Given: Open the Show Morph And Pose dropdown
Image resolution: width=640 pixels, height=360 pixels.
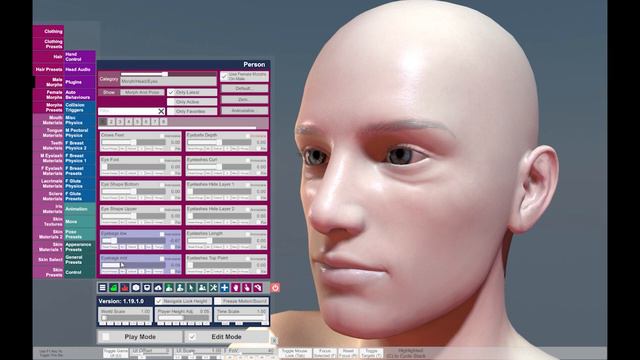Looking at the screenshot, I should click(142, 93).
